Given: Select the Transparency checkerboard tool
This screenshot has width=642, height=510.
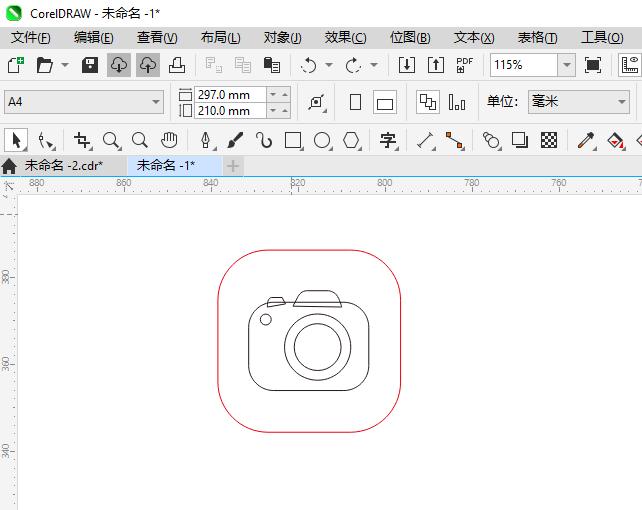Looking at the screenshot, I should (549, 140).
